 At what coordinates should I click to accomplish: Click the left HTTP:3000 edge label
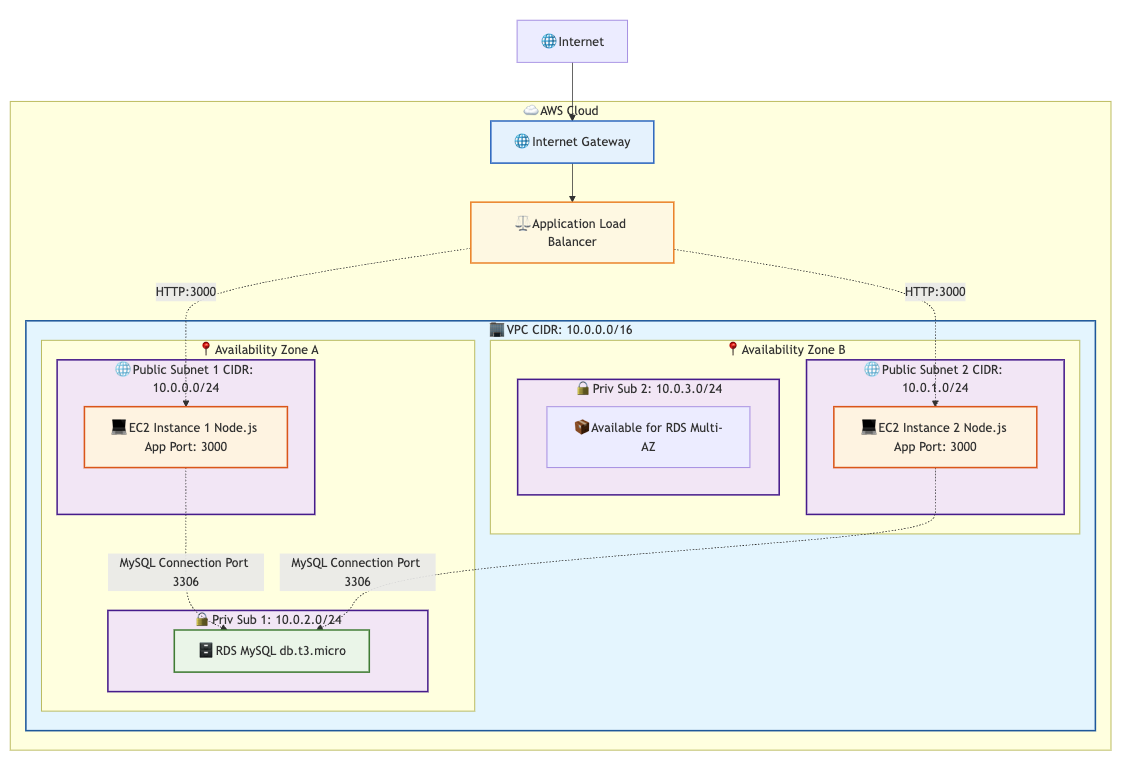pos(186,292)
